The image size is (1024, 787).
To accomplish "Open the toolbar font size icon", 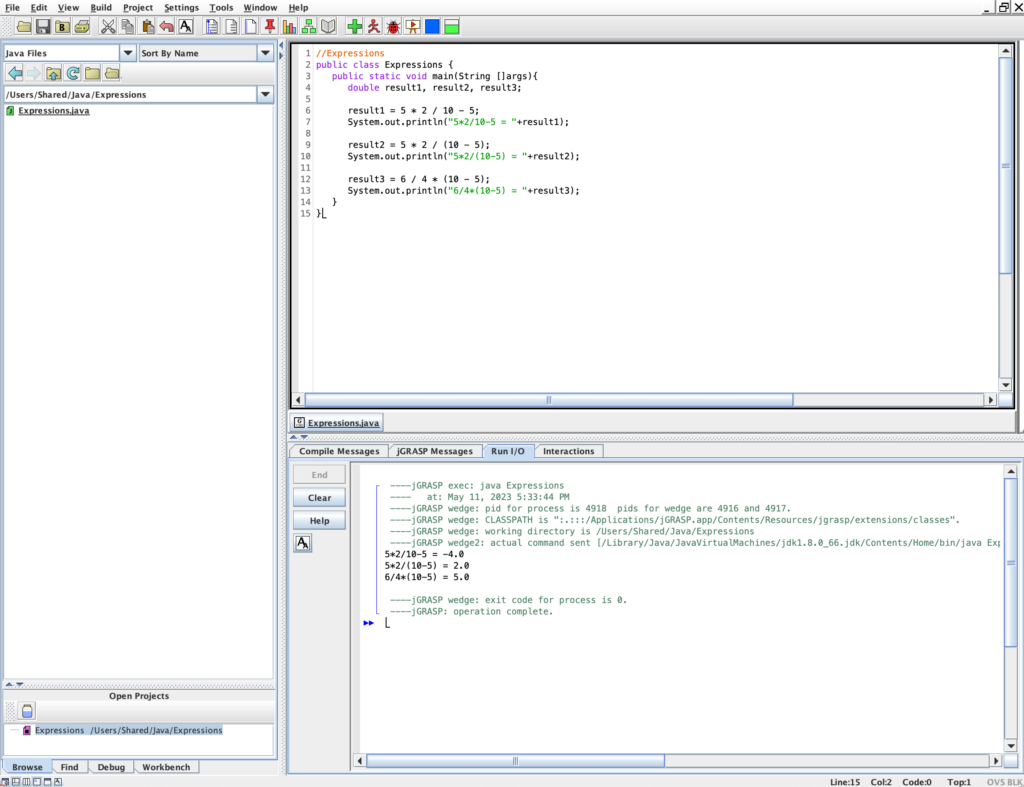I will point(186,27).
